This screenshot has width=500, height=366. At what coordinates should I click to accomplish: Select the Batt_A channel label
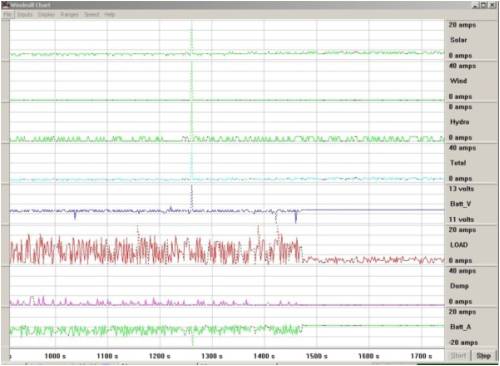point(460,327)
